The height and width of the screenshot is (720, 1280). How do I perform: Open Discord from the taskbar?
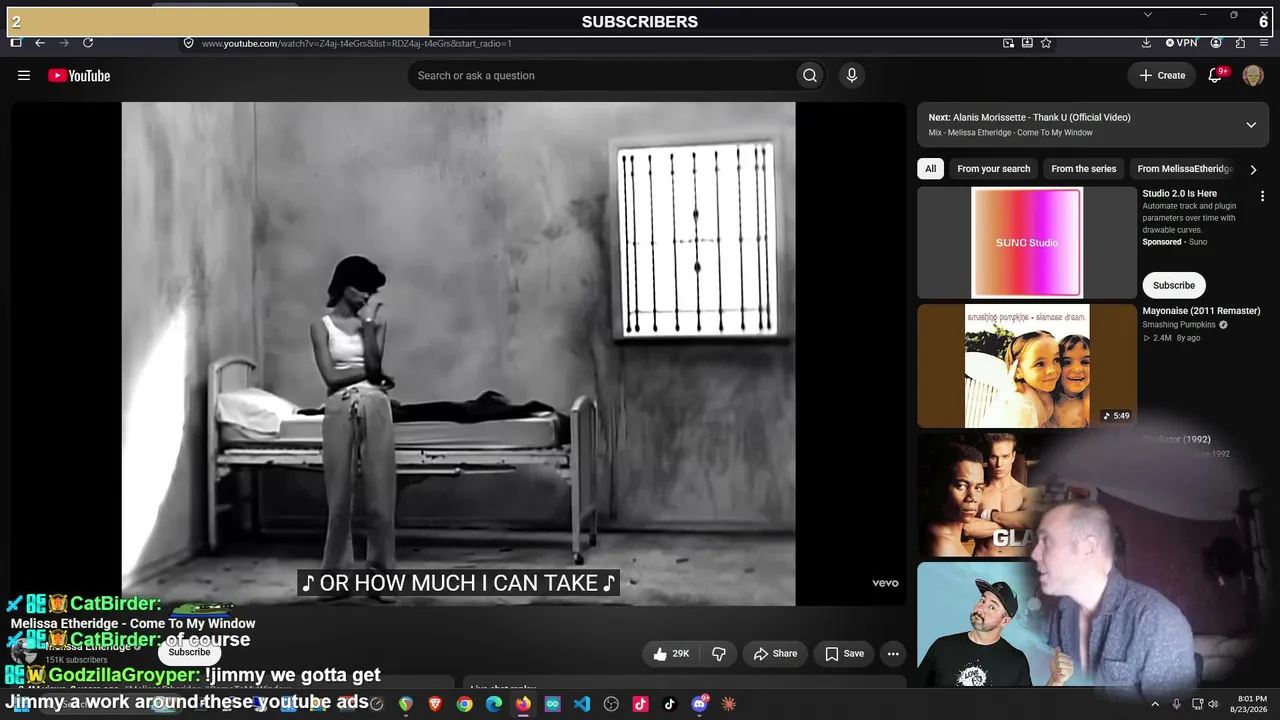click(x=699, y=704)
